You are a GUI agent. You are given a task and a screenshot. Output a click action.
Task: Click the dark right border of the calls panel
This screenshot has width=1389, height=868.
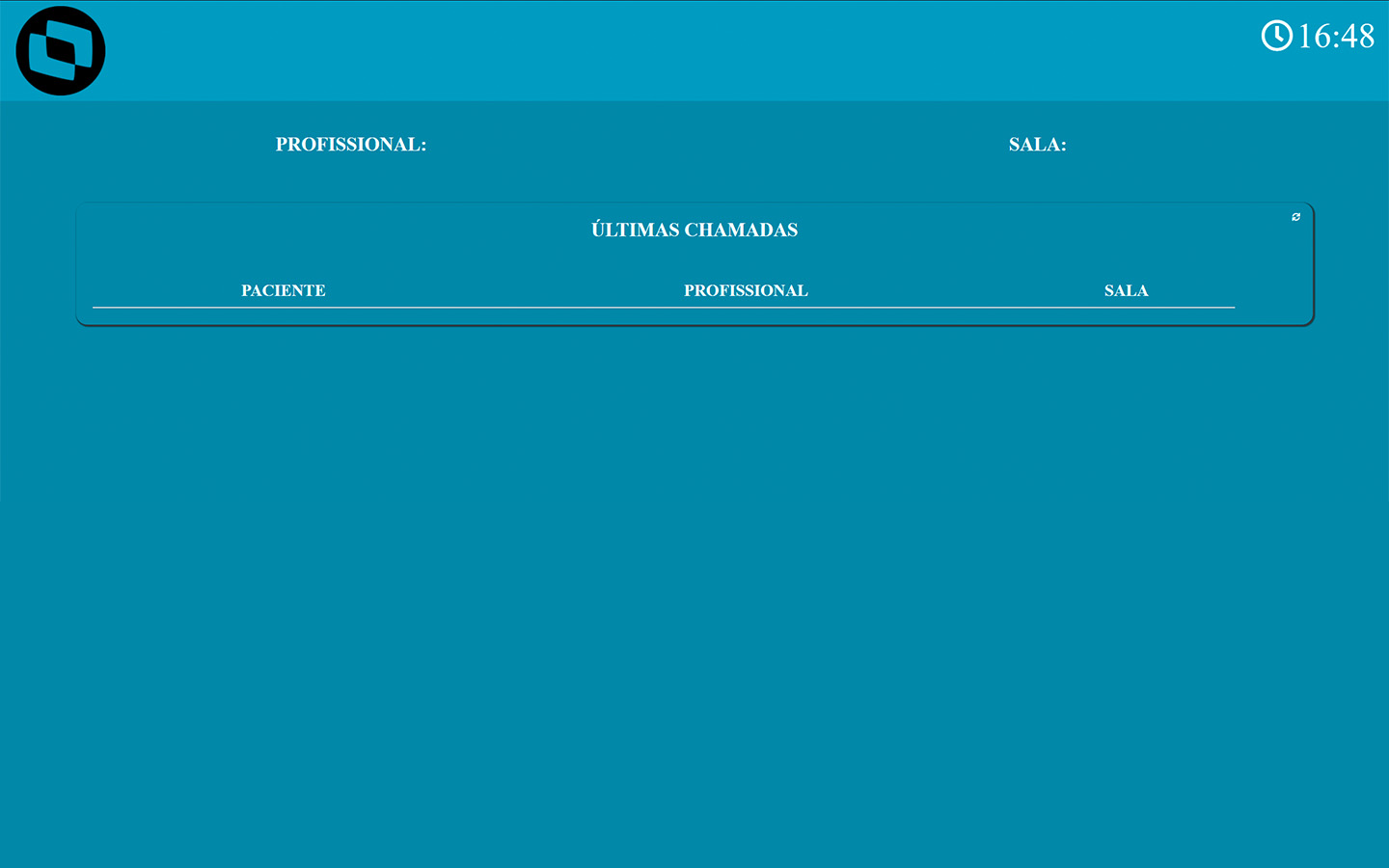pyautogui.click(x=1313, y=265)
